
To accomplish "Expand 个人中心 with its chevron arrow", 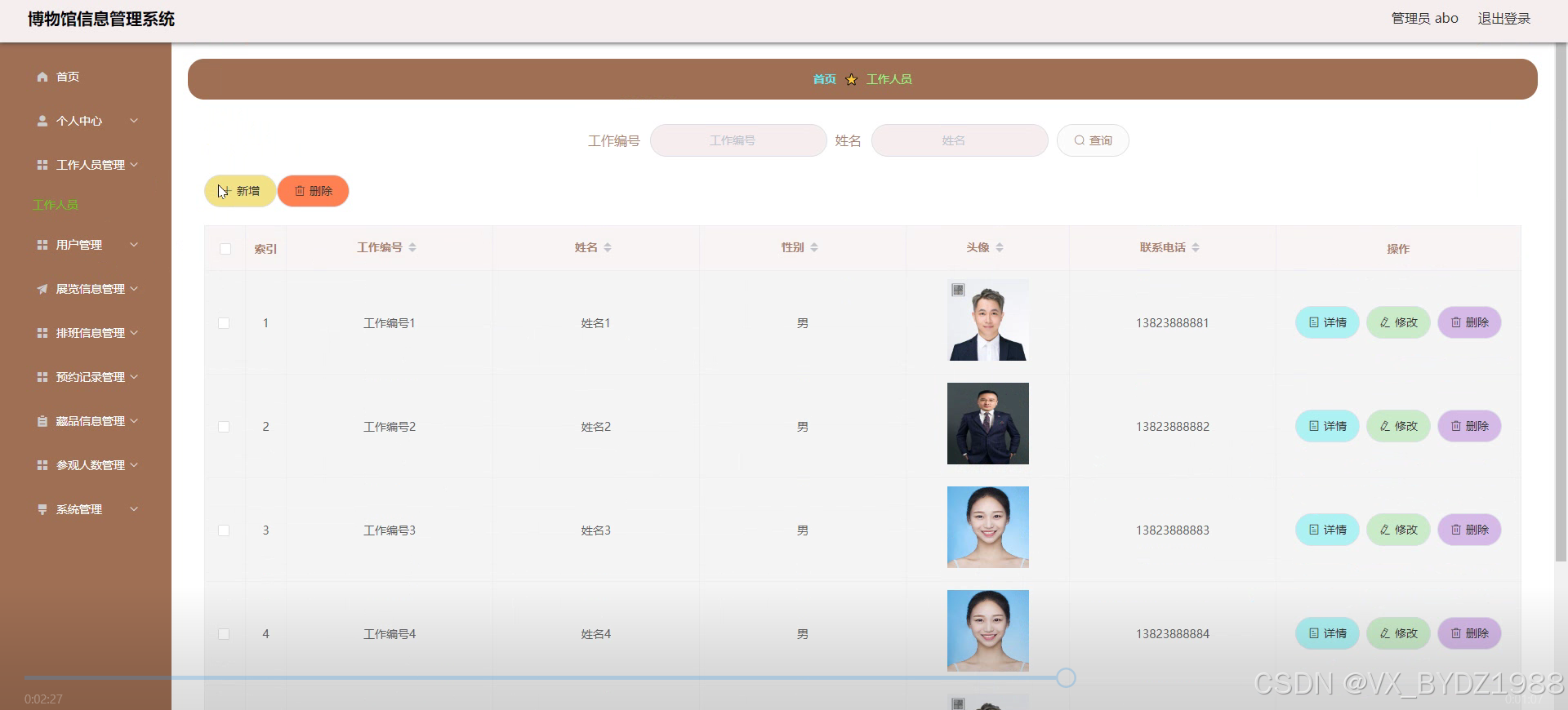I will point(134,121).
